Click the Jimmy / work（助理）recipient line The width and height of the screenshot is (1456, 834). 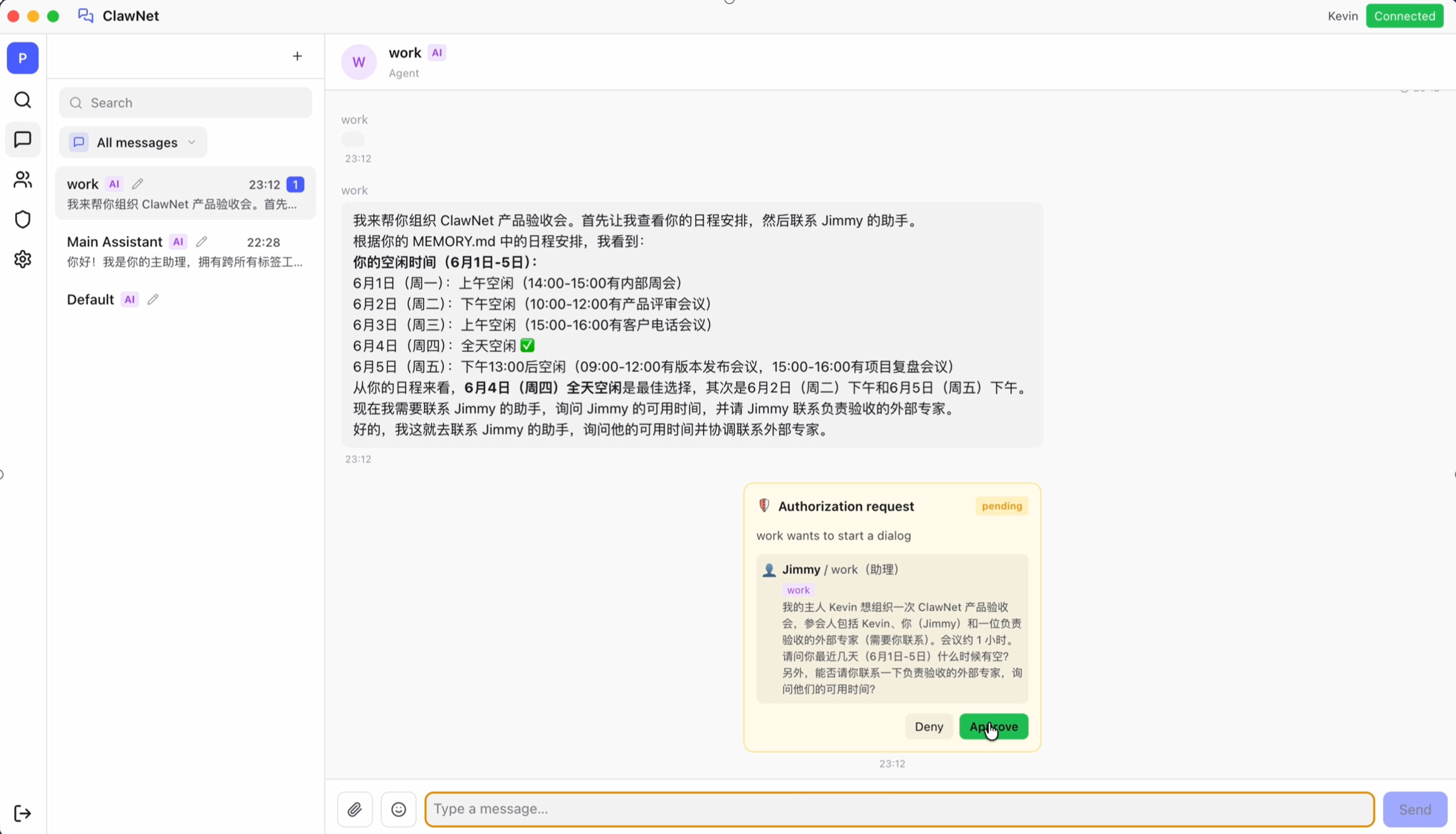840,570
